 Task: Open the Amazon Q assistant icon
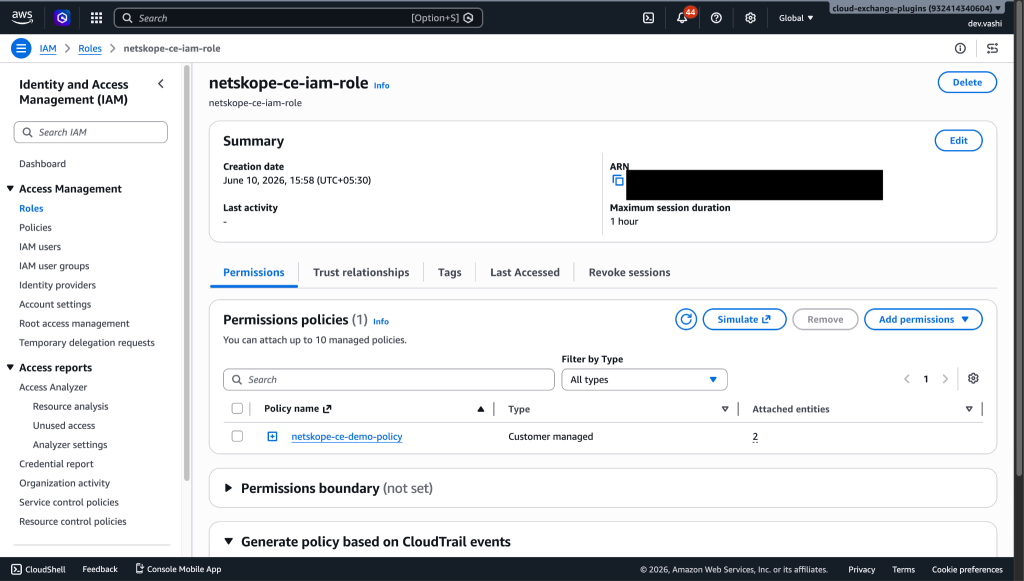click(62, 18)
